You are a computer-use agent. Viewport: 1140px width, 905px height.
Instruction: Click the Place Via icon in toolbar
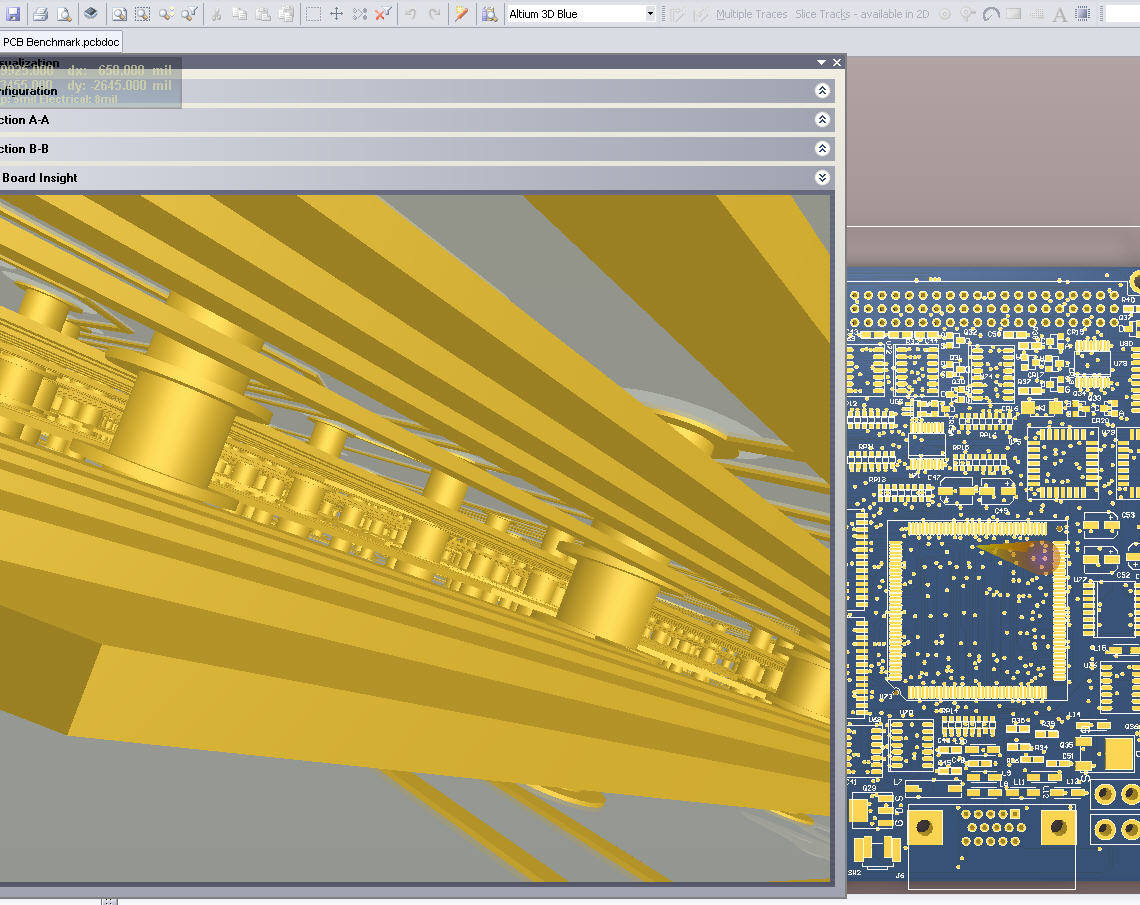968,13
